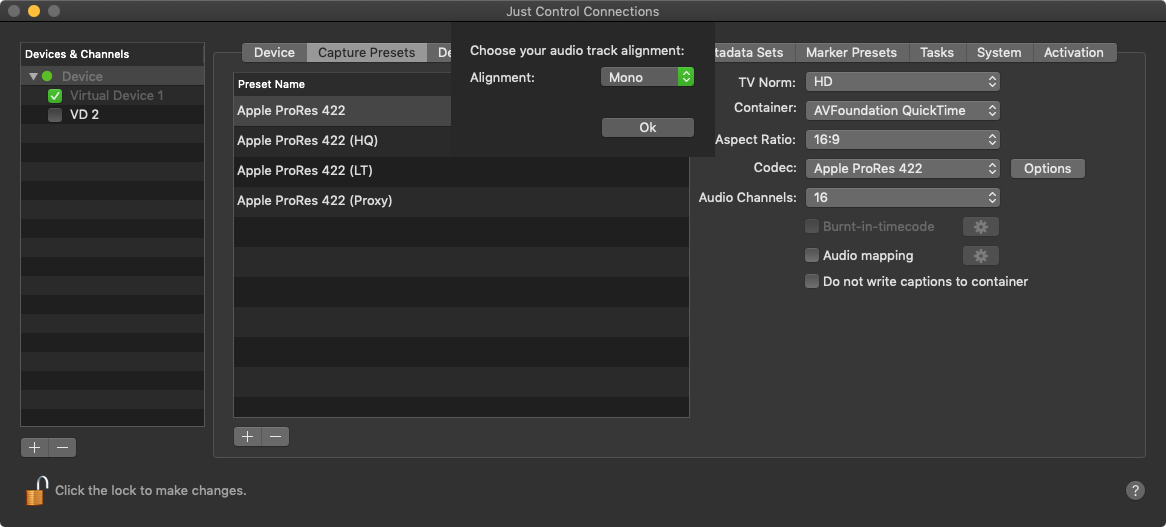This screenshot has height=527, width=1166.
Task: Select the Apple ProRes 422 (LT) preset
Action: pos(461,171)
